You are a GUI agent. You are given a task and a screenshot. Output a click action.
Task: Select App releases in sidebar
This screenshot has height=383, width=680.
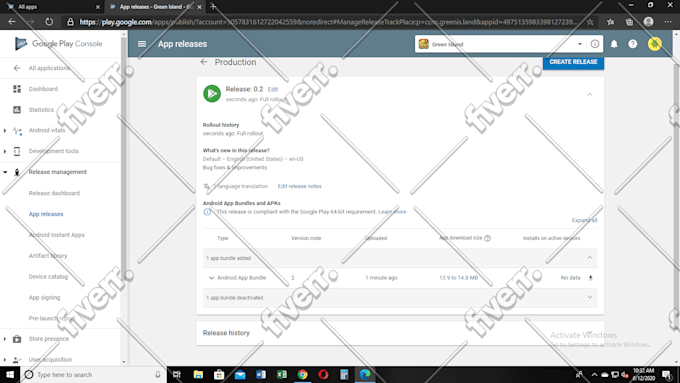click(46, 214)
